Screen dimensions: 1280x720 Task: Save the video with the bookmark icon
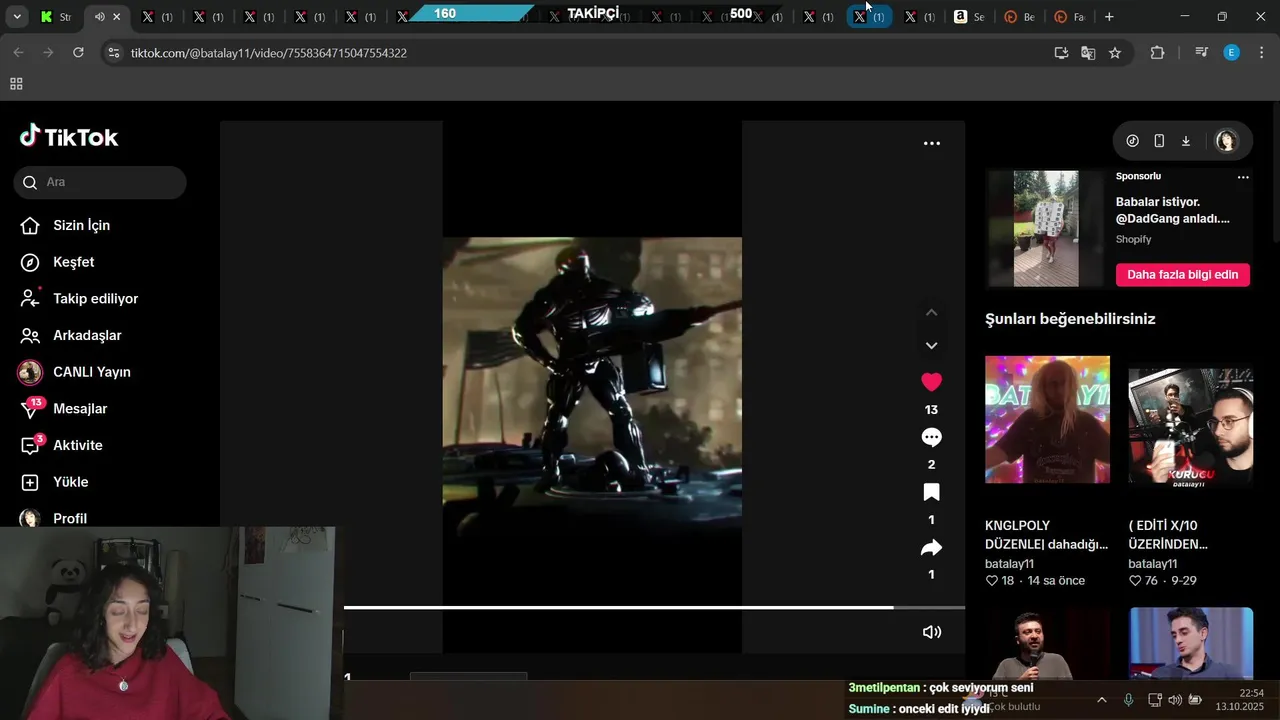tap(931, 492)
